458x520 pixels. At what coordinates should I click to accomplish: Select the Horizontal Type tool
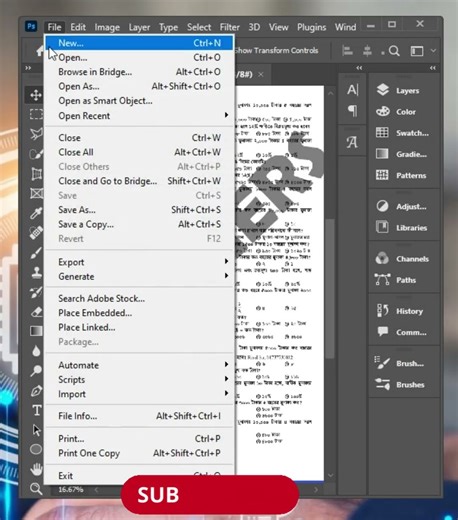36,410
